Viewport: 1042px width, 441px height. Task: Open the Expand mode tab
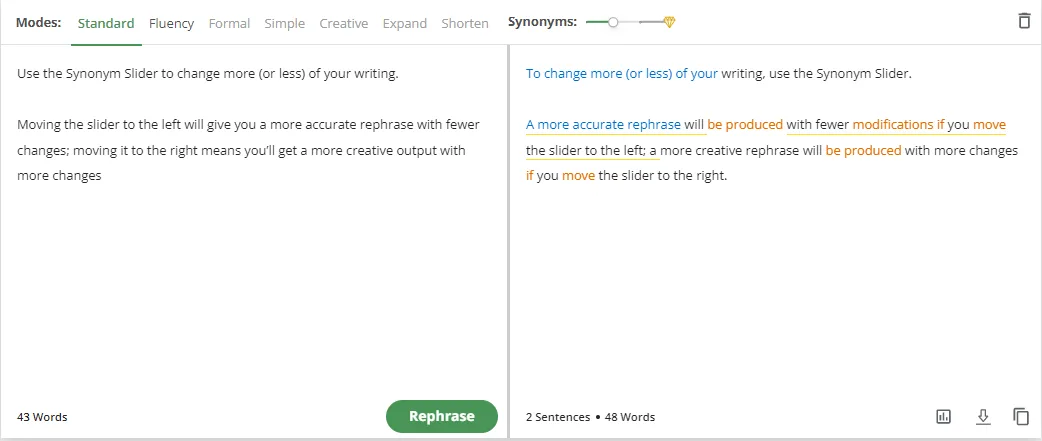tap(404, 23)
